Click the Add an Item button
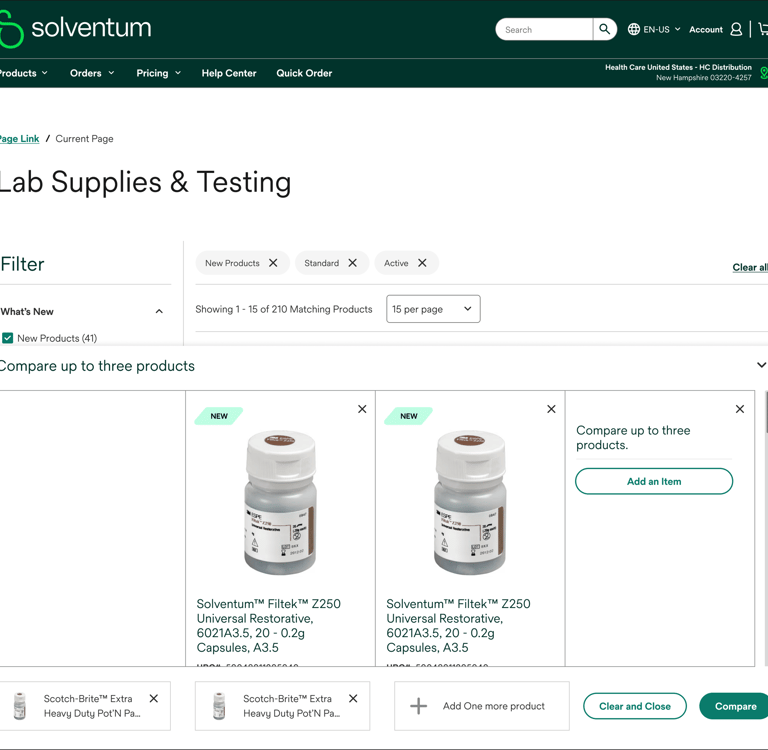 pos(654,482)
